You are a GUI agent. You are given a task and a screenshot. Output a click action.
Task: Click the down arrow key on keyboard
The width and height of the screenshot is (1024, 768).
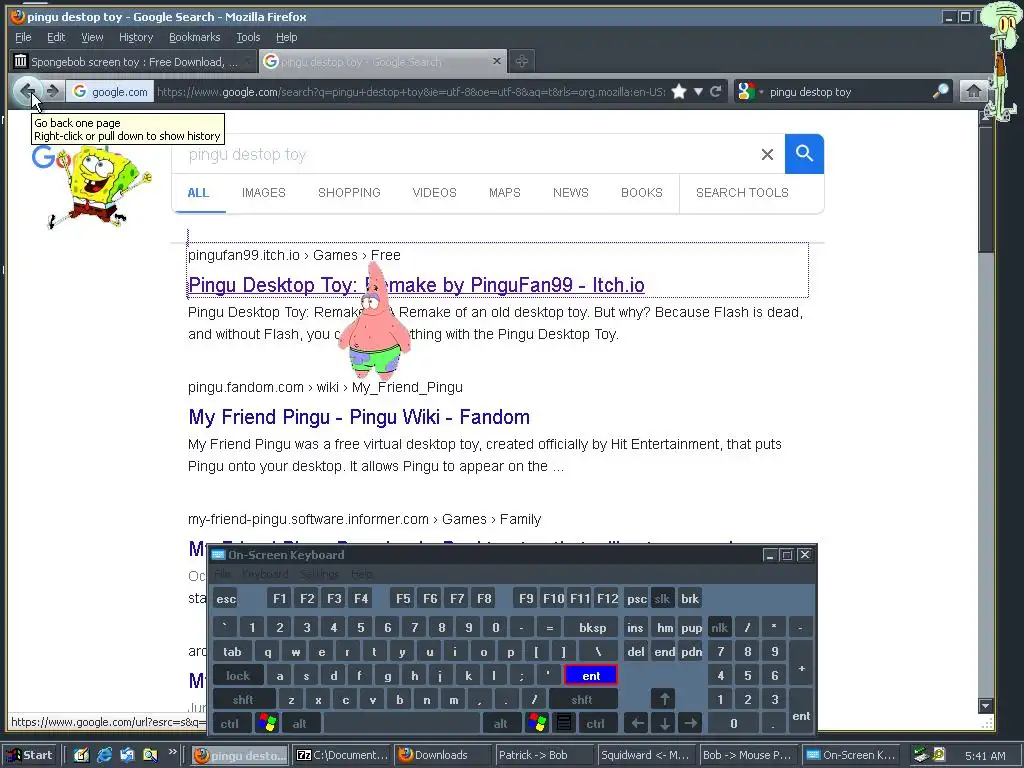coord(664,723)
